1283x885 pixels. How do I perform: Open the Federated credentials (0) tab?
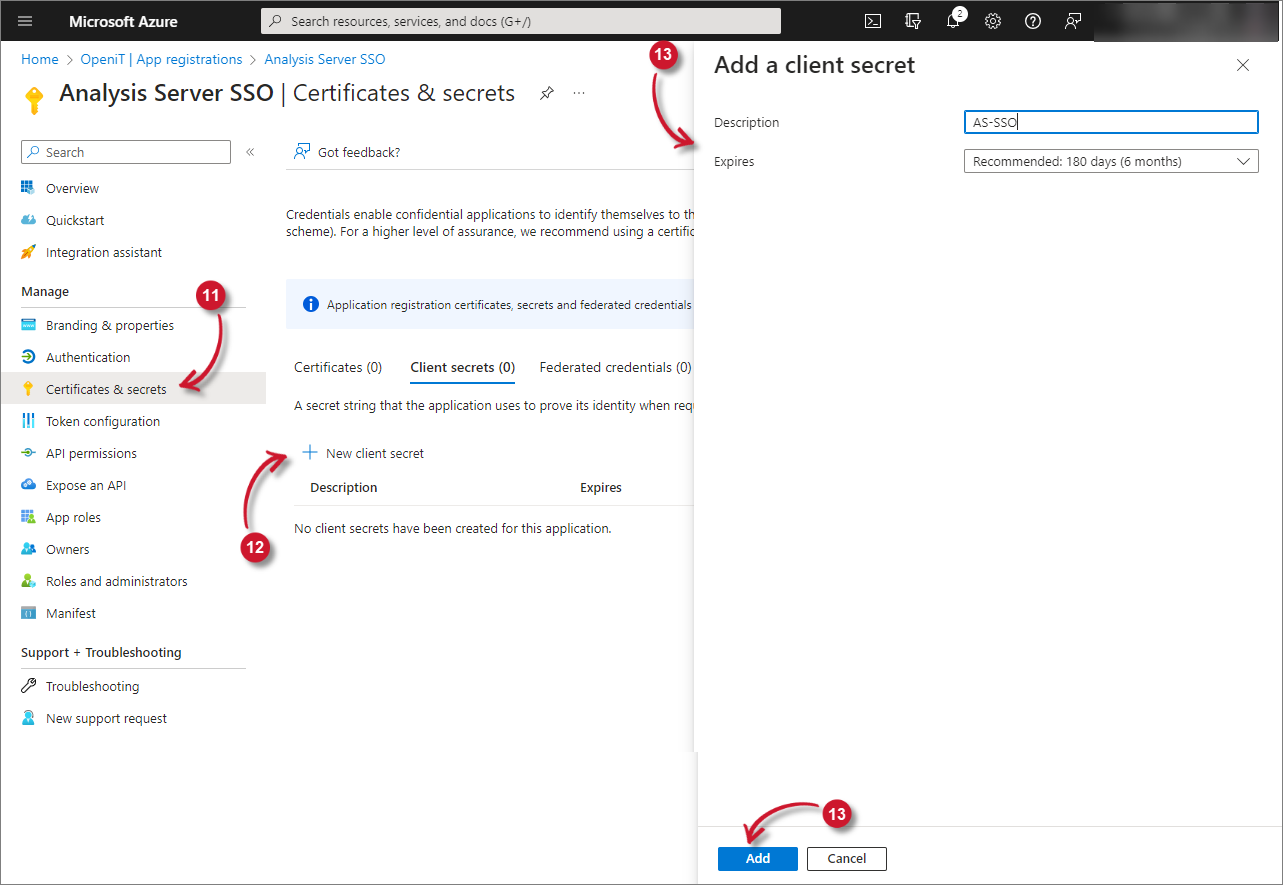pos(615,367)
